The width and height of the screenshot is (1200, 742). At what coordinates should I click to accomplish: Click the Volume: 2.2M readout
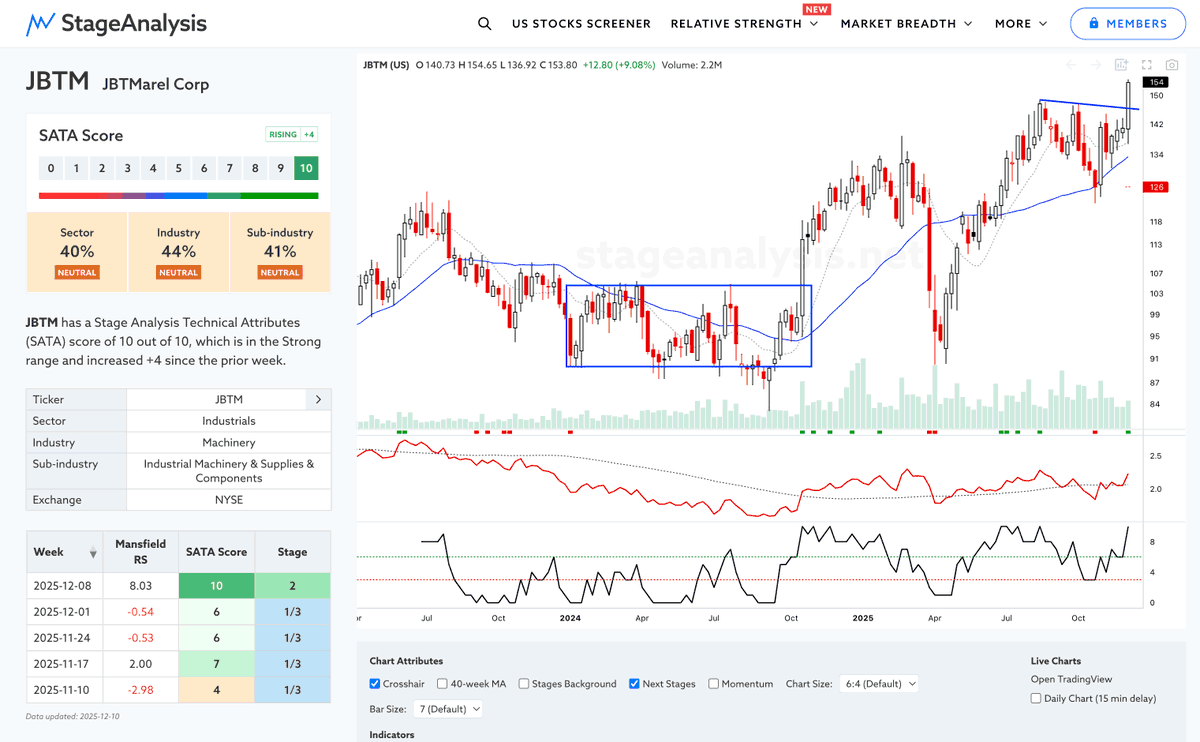coord(692,65)
